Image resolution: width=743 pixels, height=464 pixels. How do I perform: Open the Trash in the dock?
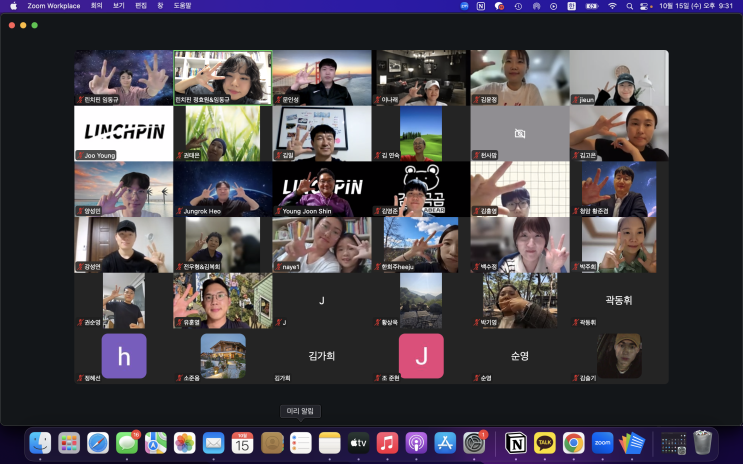(703, 442)
